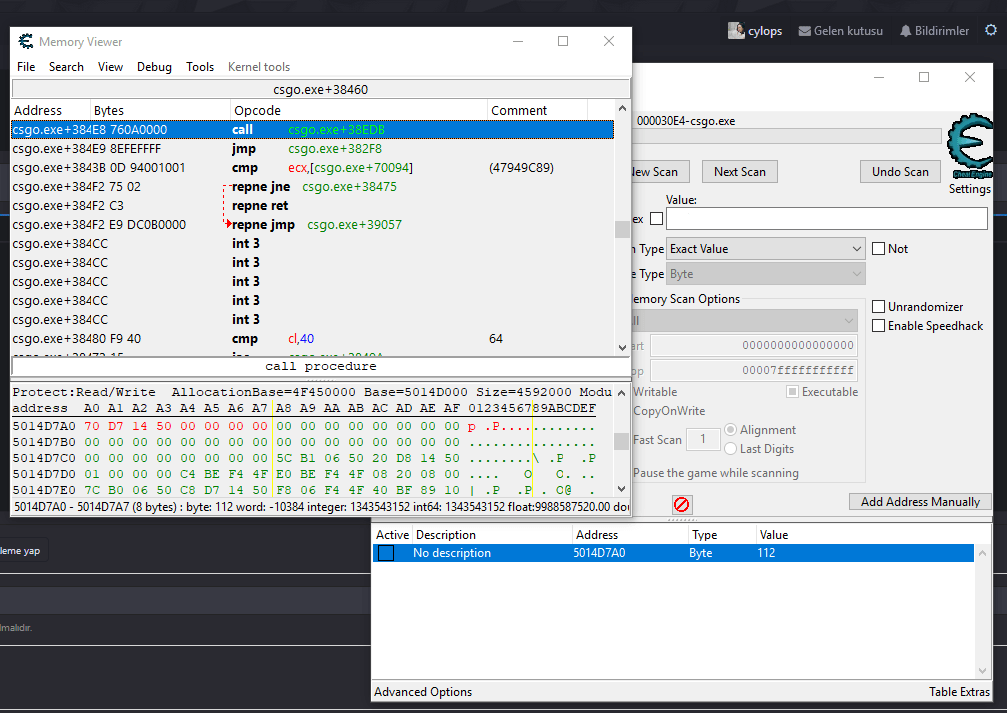This screenshot has width=1007, height=713.
Task: Open Advanced Options
Action: (423, 692)
